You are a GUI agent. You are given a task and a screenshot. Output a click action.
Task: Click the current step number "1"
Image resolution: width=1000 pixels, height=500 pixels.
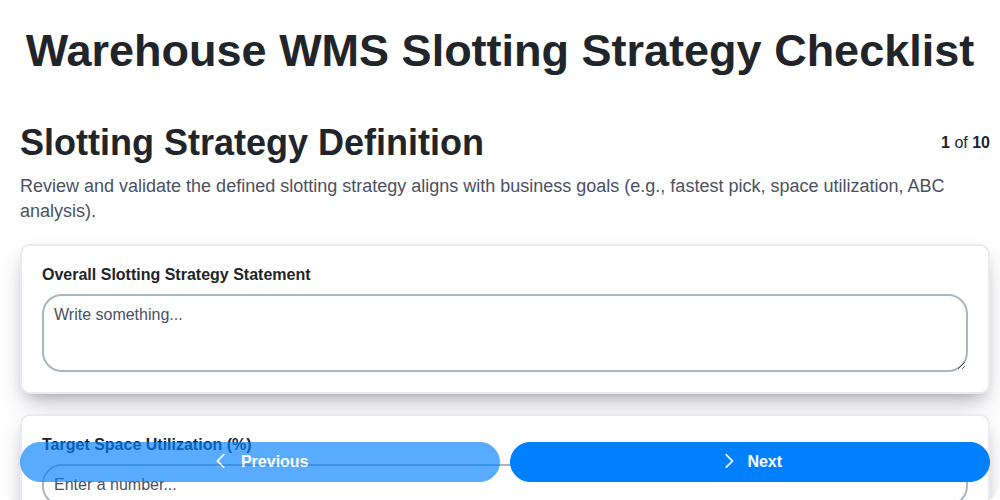coord(945,142)
